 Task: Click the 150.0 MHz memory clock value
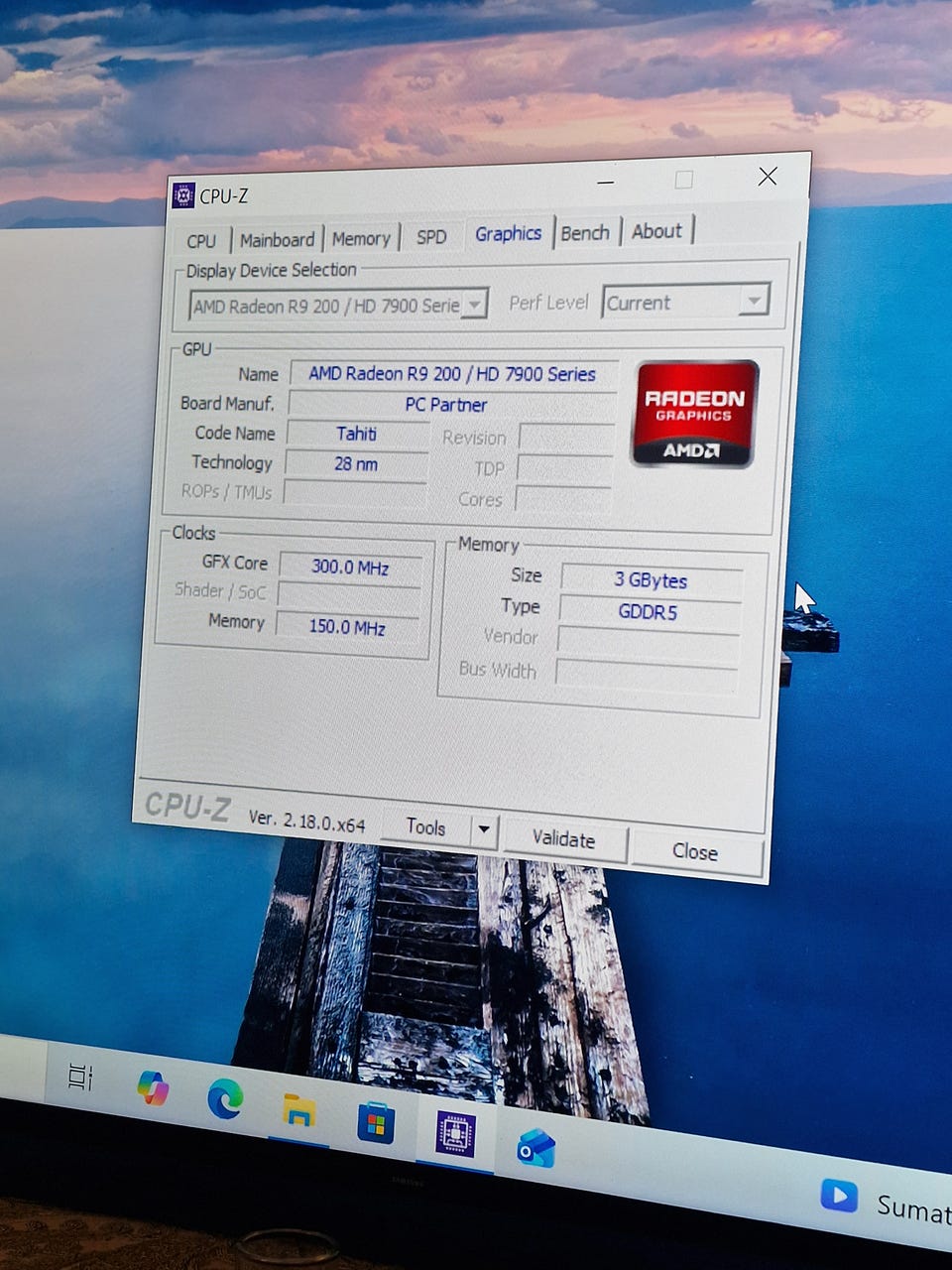pyautogui.click(x=347, y=627)
